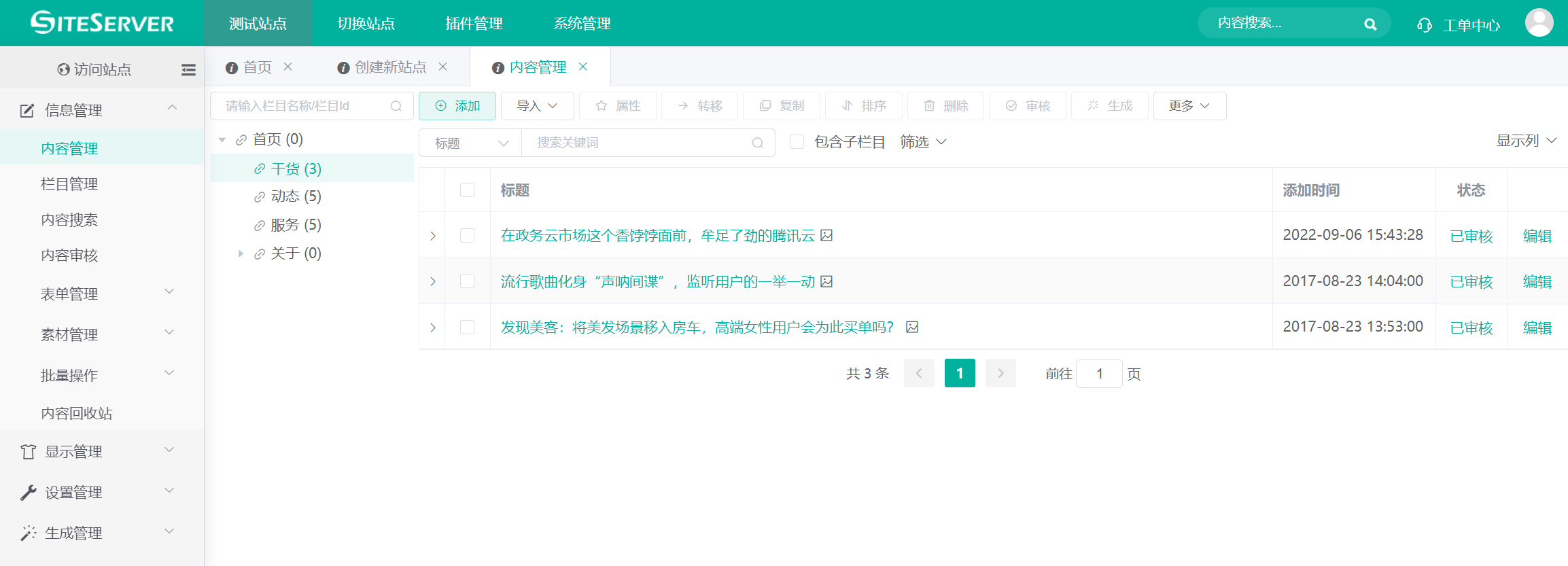The width and height of the screenshot is (1568, 566).
Task: Click image icon after 声呐间谍 article title
Action: [826, 281]
